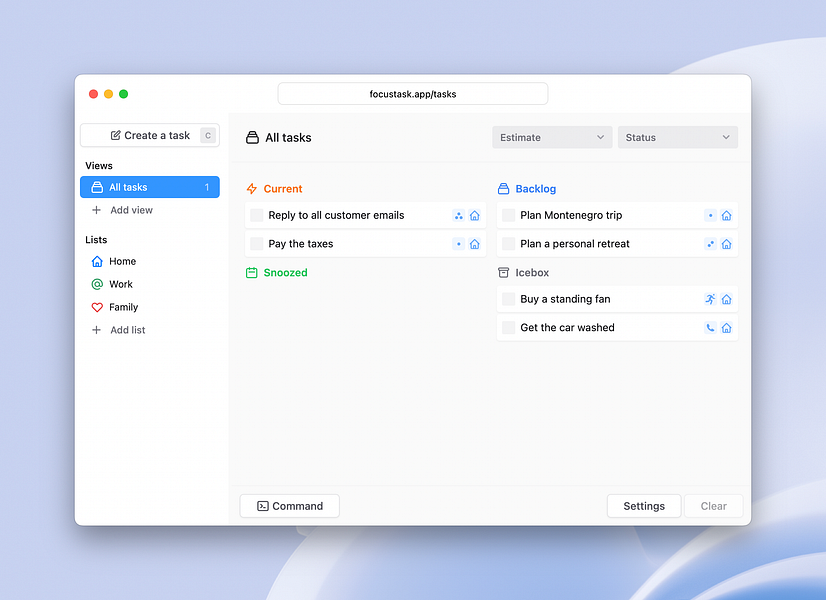Click the Current section heading
Screen dimensions: 826x600
click(283, 189)
